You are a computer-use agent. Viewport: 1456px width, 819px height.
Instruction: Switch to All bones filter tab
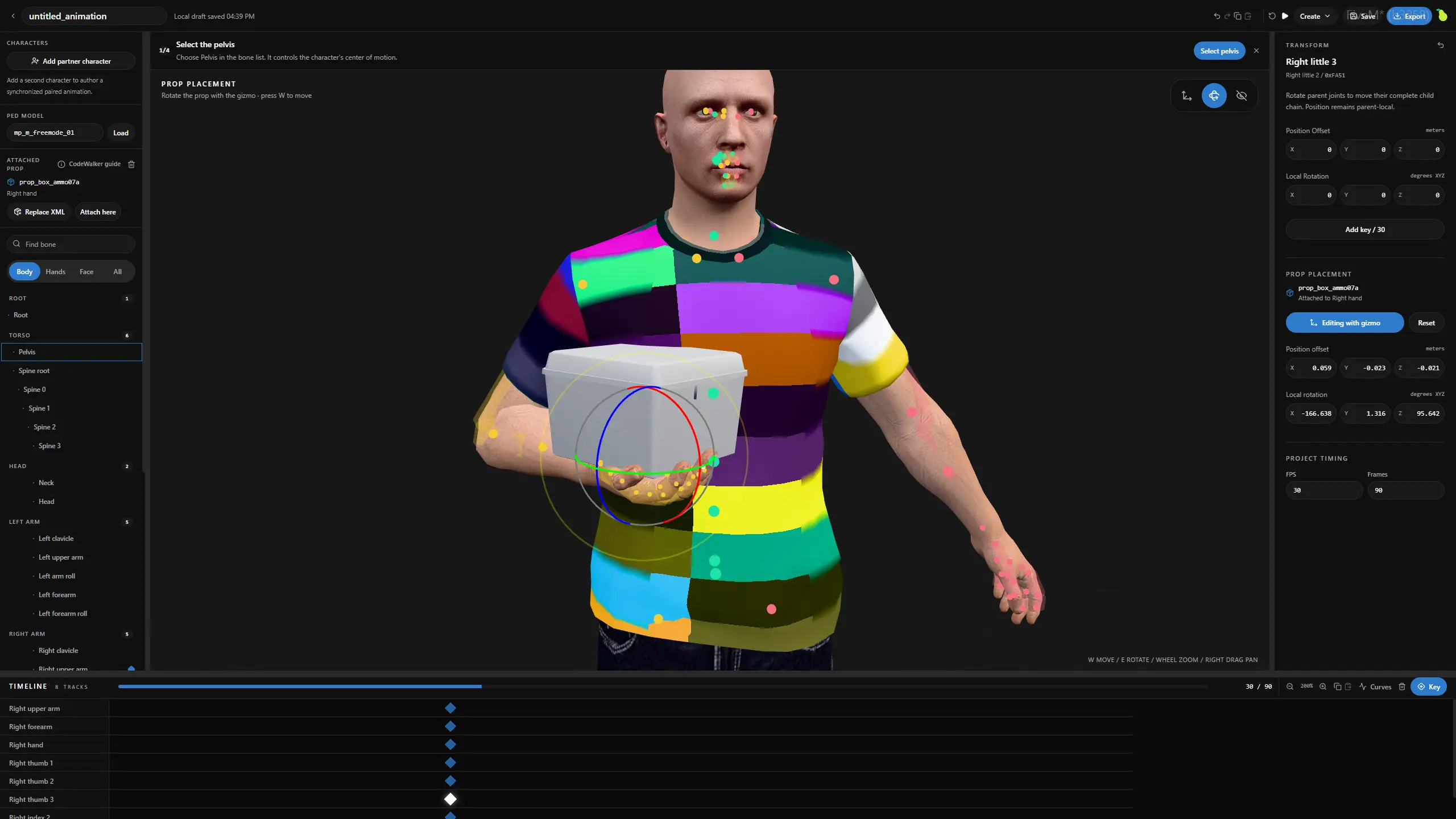point(117,271)
